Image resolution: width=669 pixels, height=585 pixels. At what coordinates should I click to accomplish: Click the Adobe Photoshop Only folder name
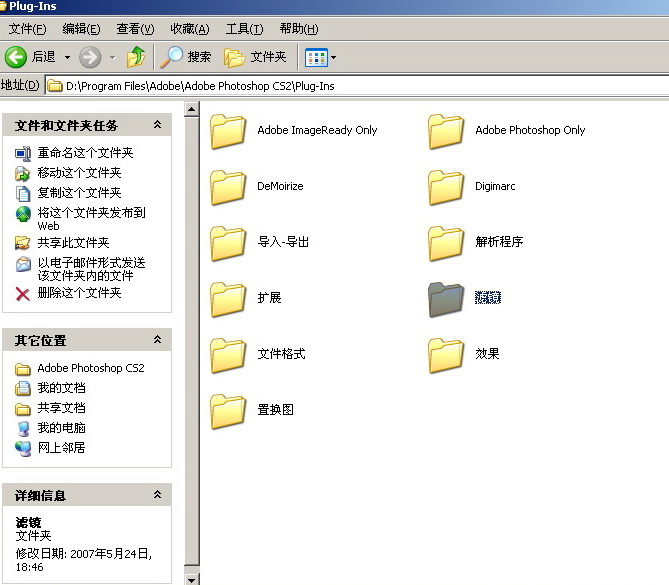(x=530, y=130)
